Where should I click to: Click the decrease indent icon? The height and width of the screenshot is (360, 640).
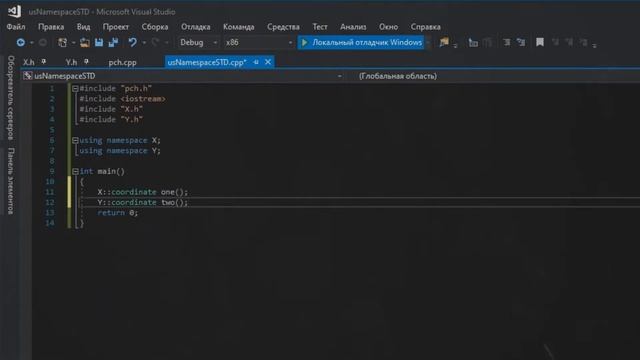pyautogui.click(x=507, y=42)
